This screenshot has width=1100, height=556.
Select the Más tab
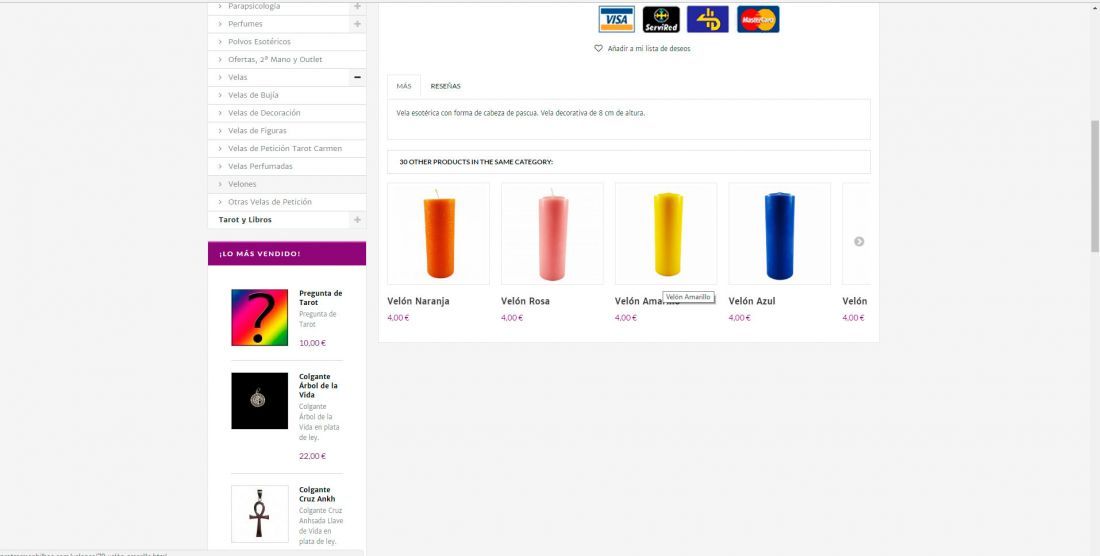[x=404, y=86]
